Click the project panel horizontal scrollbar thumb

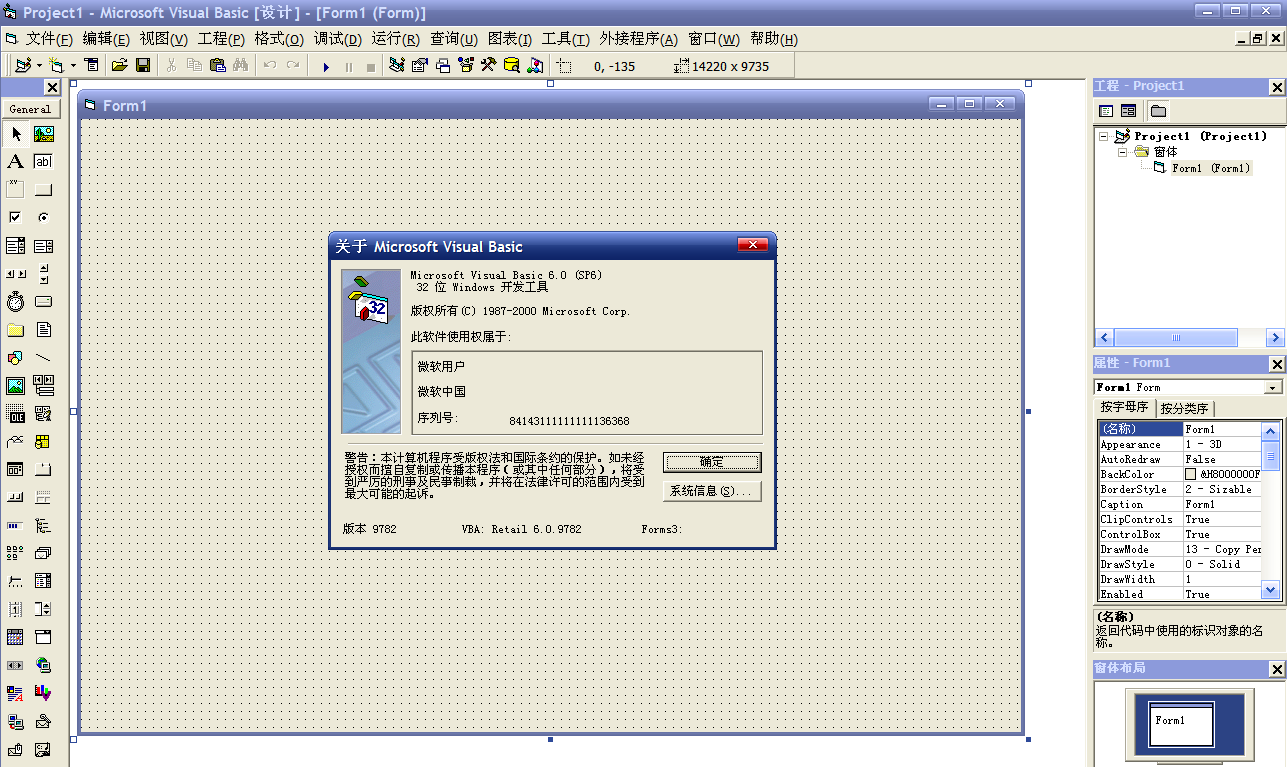point(1175,338)
